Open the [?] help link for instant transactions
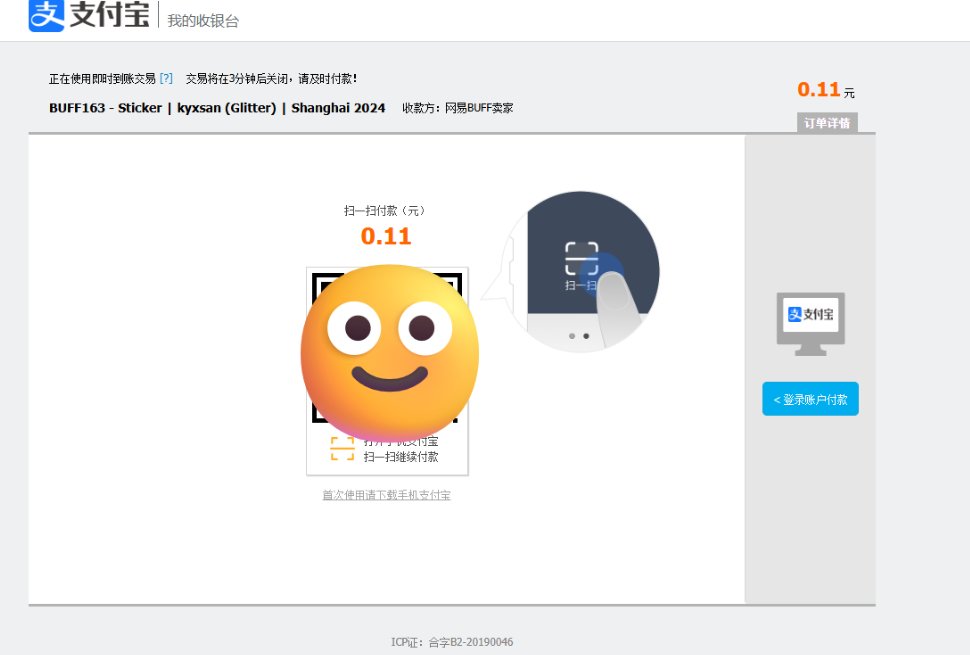 (166, 79)
